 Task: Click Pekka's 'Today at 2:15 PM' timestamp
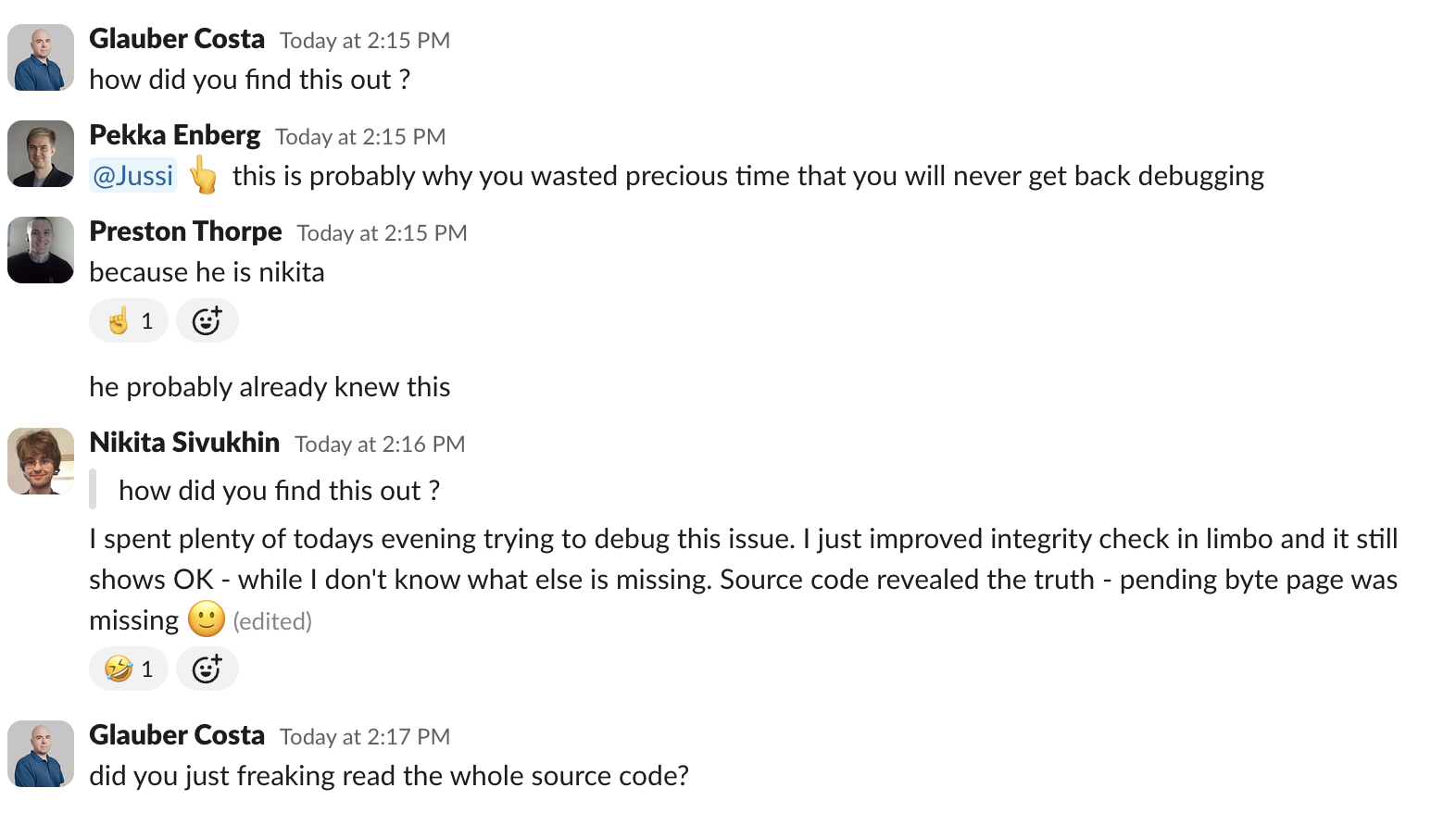360,137
